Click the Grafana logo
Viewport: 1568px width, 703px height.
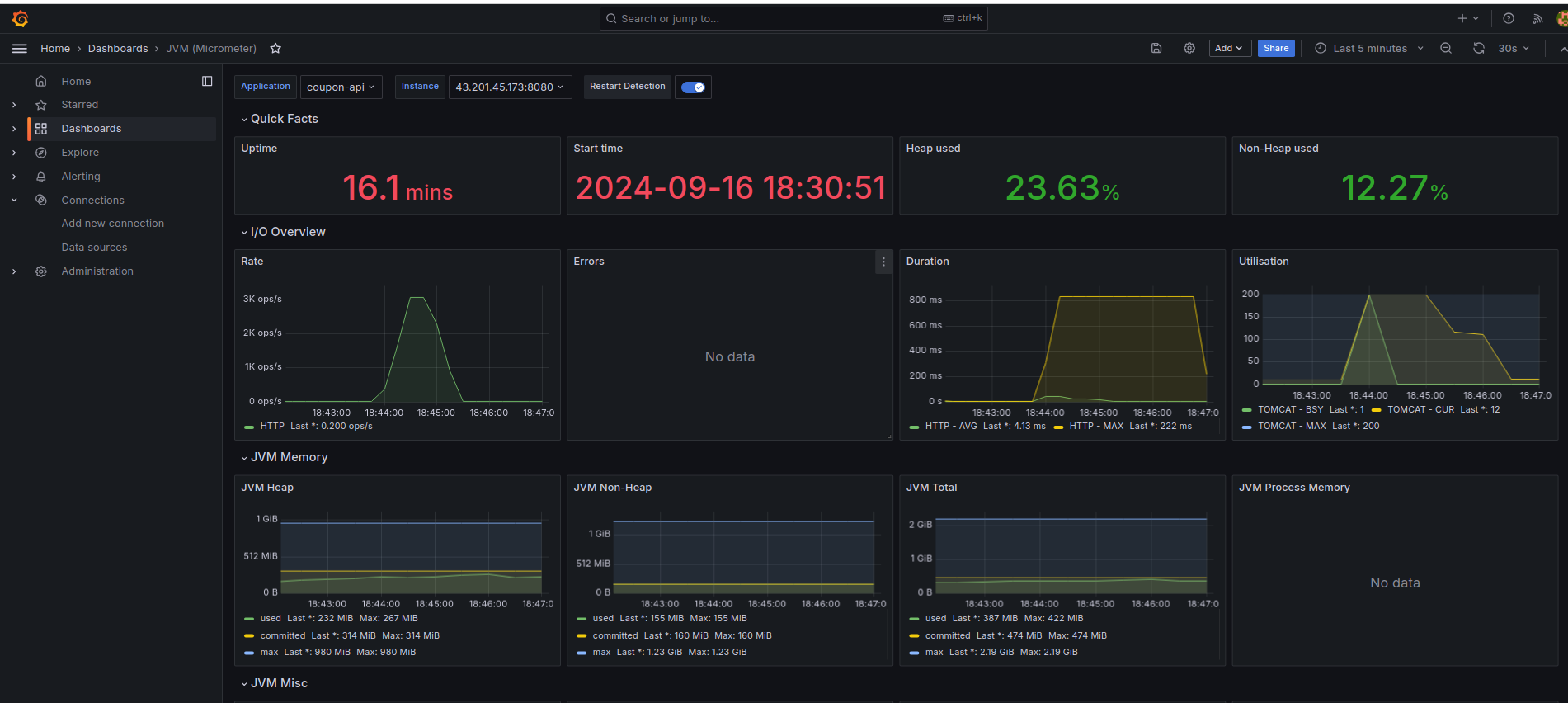[20, 18]
